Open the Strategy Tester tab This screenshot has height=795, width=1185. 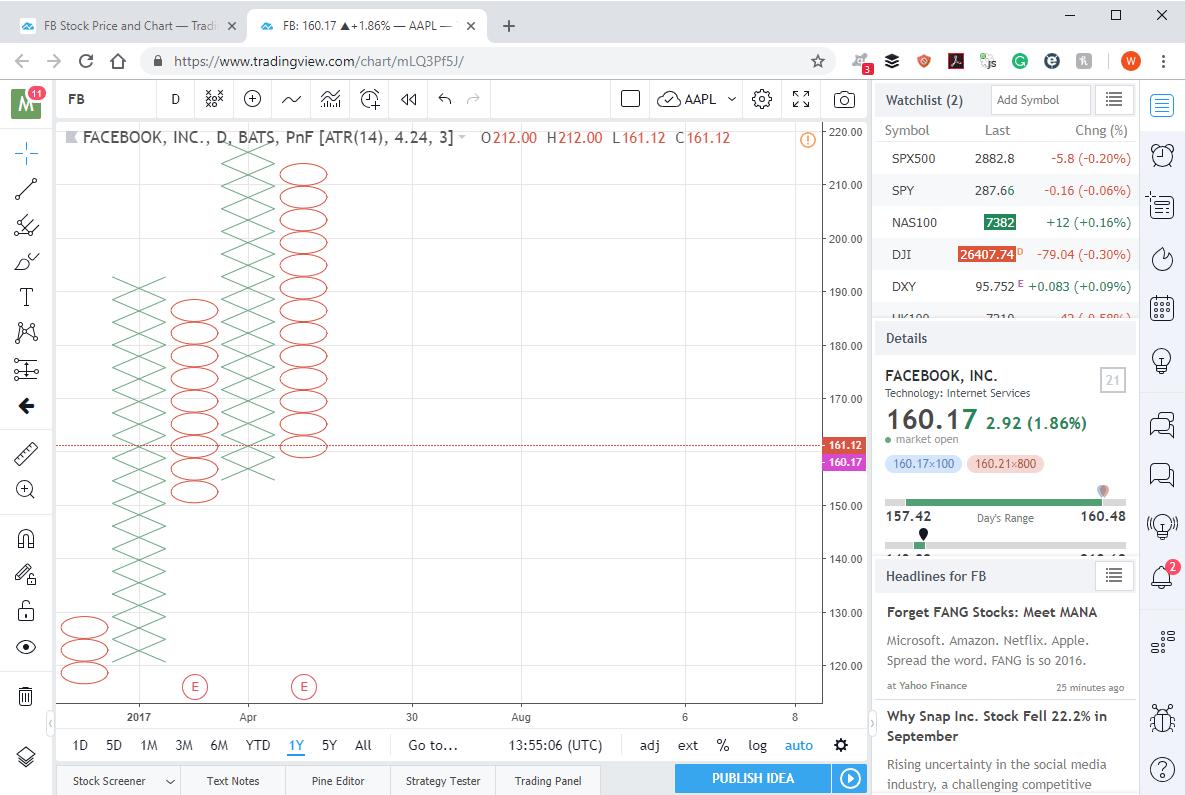[x=442, y=781]
